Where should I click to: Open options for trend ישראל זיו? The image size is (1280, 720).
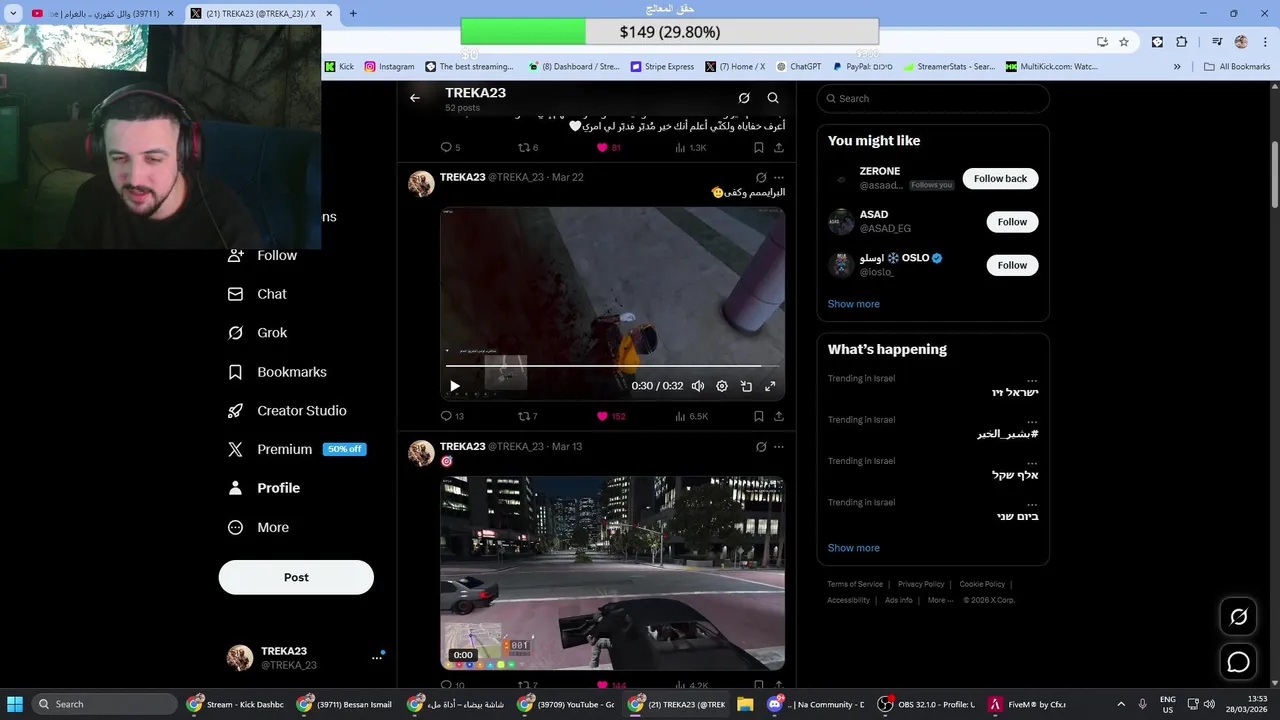click(x=1032, y=380)
